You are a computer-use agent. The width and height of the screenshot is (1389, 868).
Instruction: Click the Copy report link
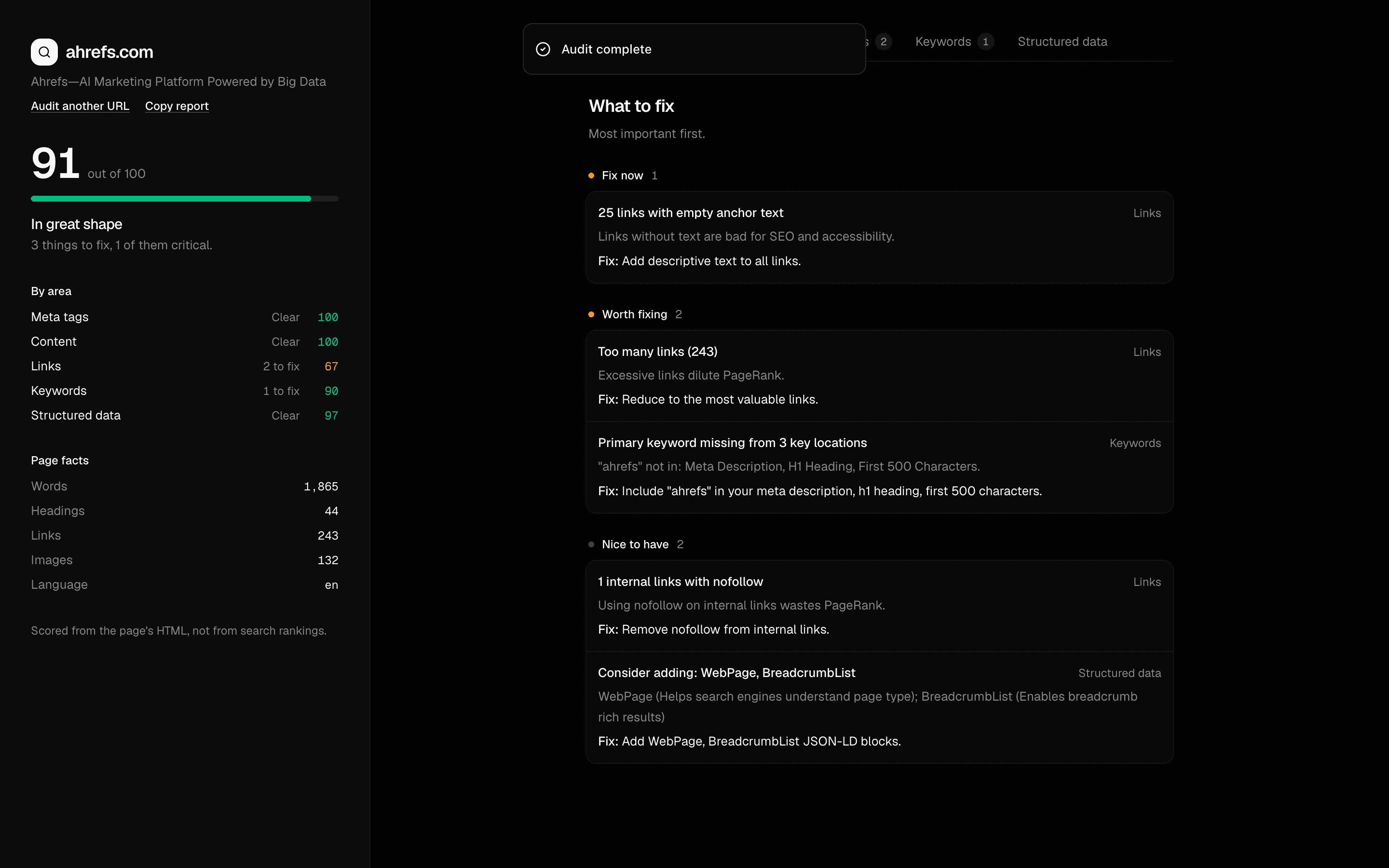177,106
